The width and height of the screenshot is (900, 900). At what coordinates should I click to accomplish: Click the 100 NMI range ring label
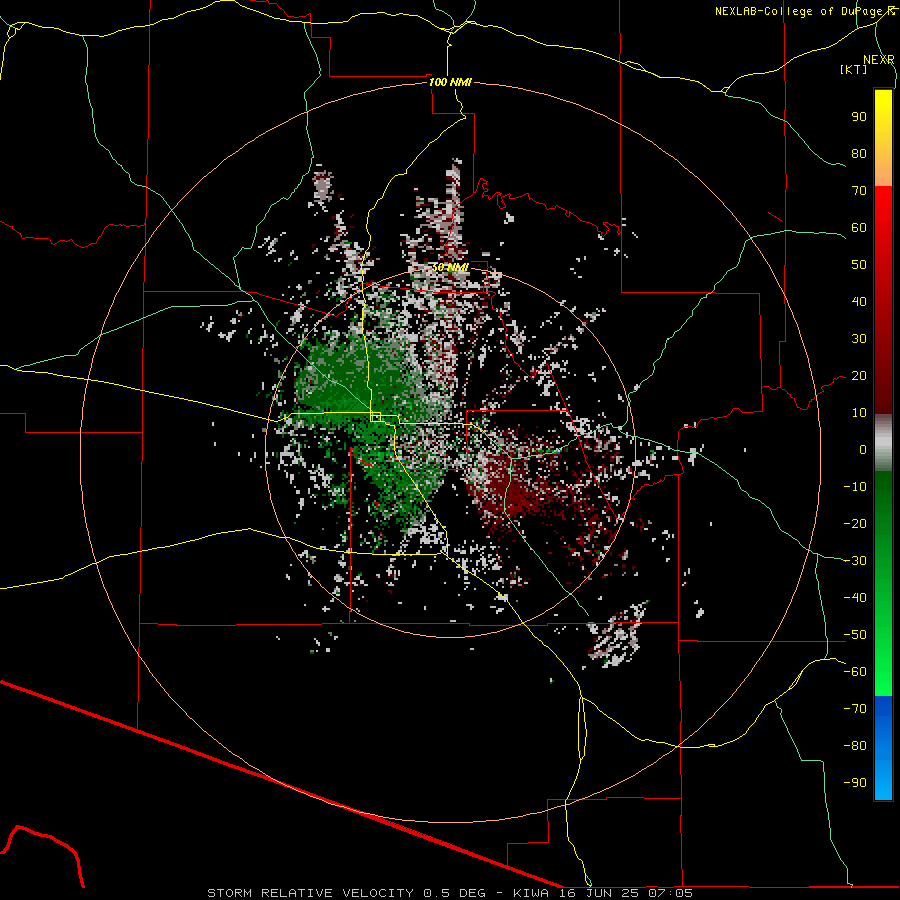(x=450, y=82)
